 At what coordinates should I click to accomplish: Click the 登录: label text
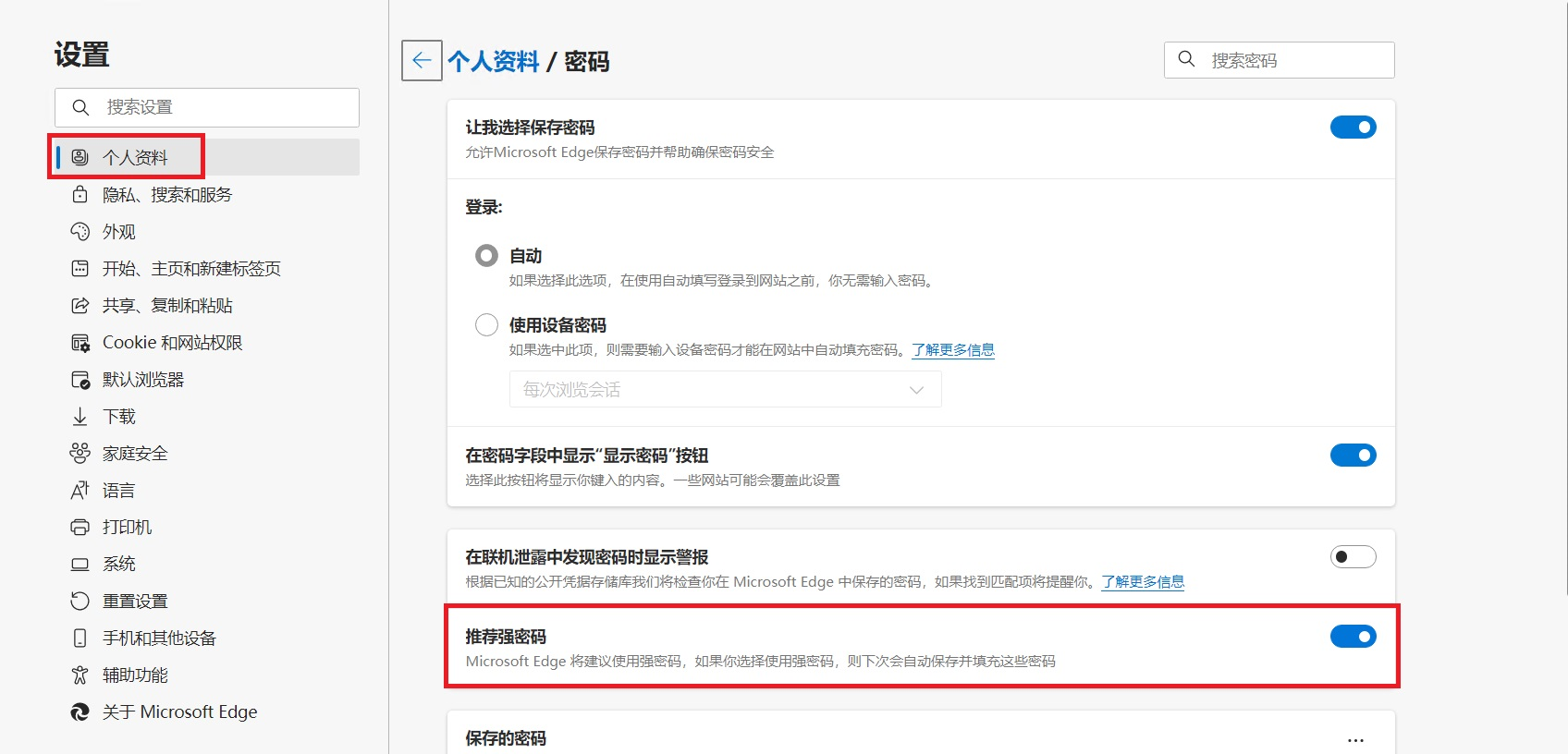pyautogui.click(x=484, y=207)
